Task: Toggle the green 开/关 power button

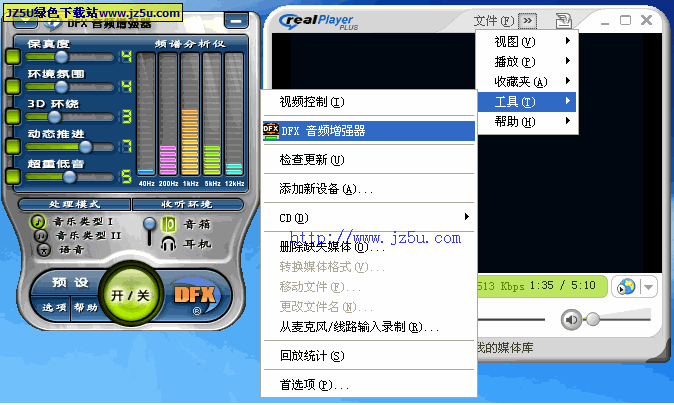Action: [x=131, y=295]
